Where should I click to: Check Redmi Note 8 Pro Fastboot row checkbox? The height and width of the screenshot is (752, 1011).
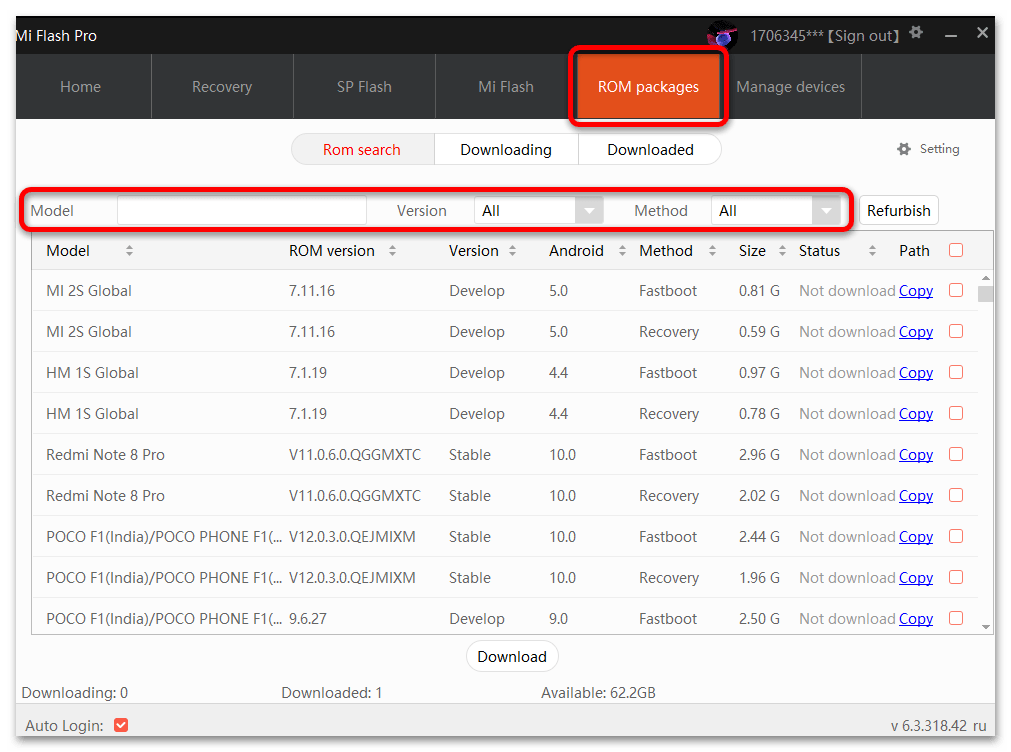click(x=956, y=454)
